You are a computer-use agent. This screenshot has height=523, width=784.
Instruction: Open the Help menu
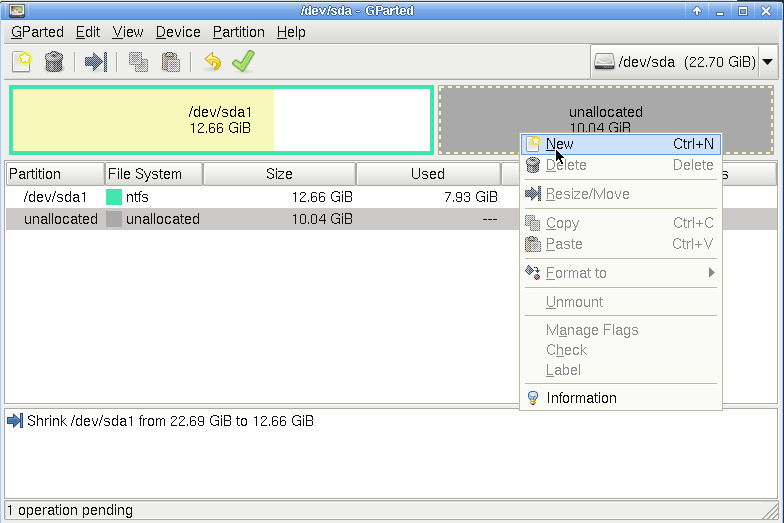[291, 32]
